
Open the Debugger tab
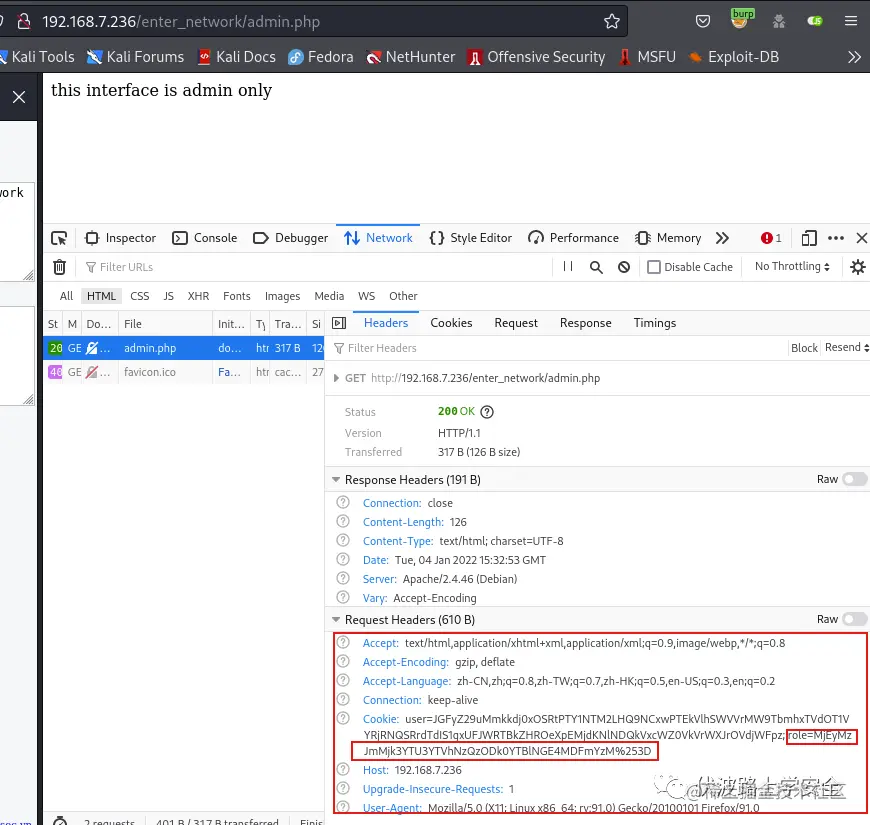291,238
